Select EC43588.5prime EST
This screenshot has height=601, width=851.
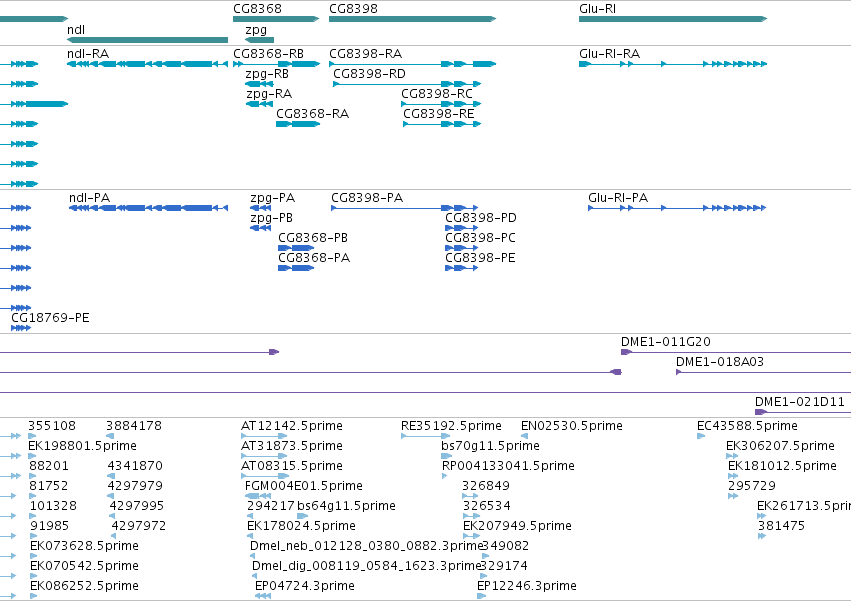tap(701, 436)
